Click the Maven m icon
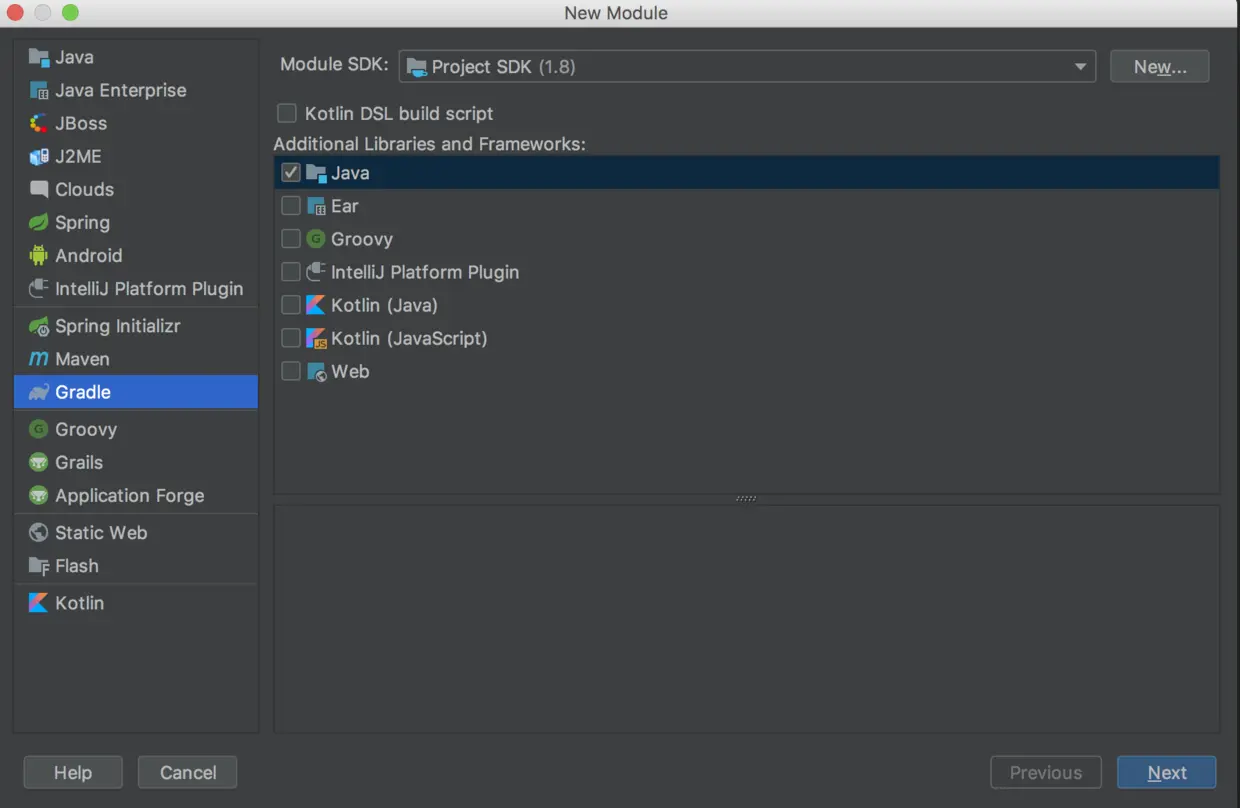This screenshot has width=1240, height=808. point(39,359)
